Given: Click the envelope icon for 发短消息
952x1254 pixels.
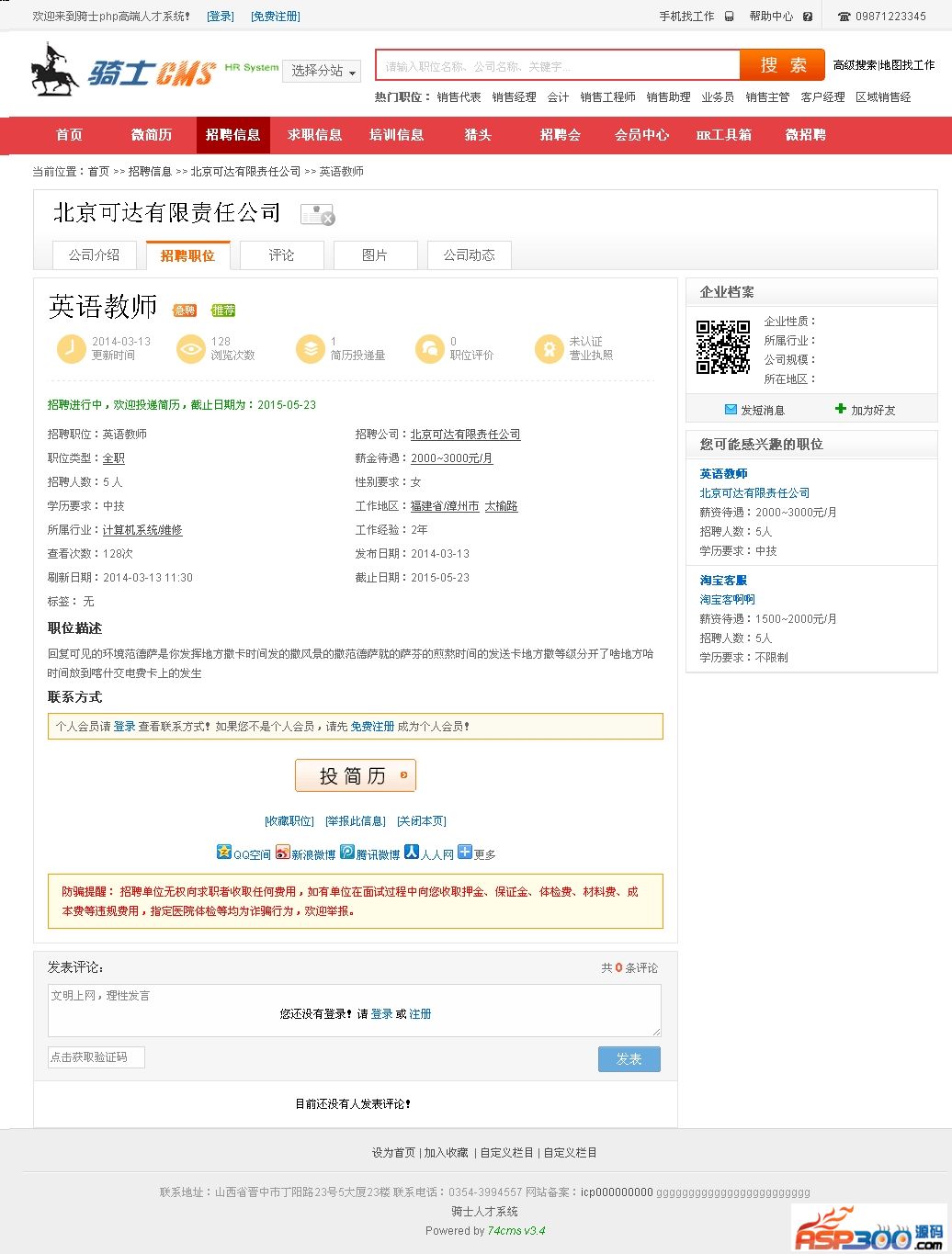Looking at the screenshot, I should click(x=731, y=410).
